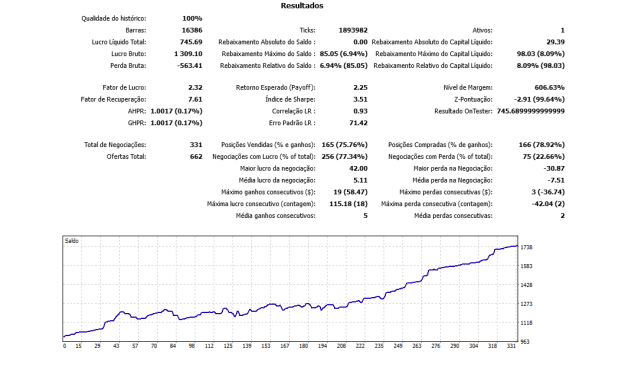Click the Fator de Recuperação value 7.61
Image resolution: width=625 pixels, height=365 pixels.
[x=195, y=100]
